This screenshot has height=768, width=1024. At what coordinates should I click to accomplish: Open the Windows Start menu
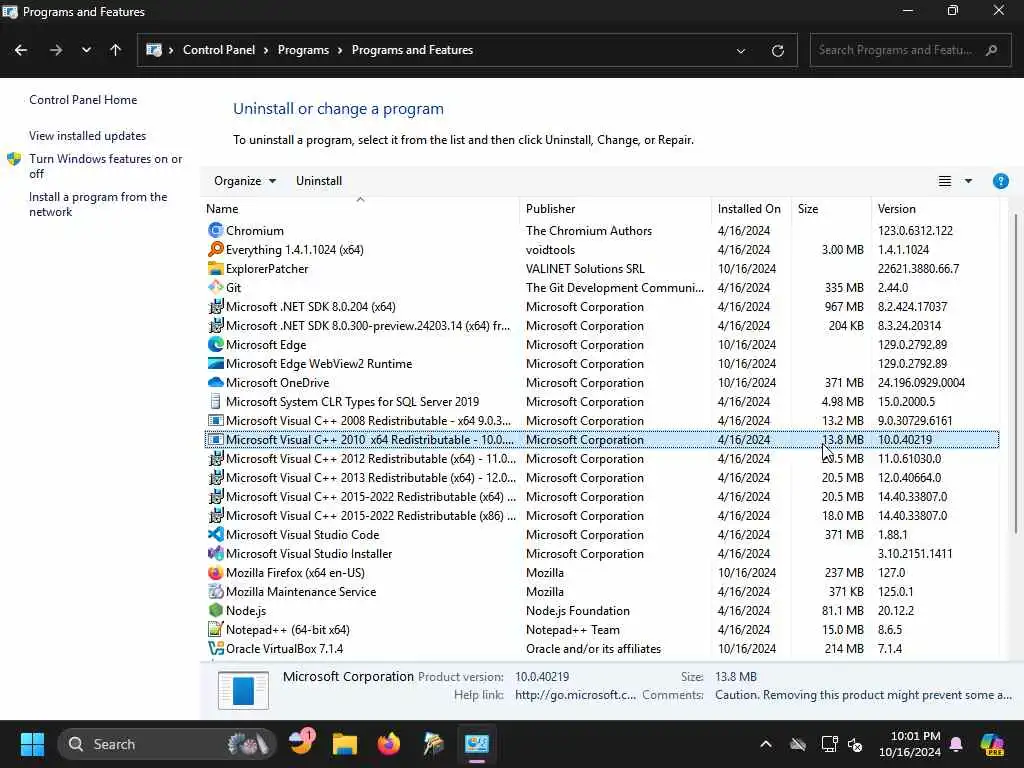click(32, 744)
